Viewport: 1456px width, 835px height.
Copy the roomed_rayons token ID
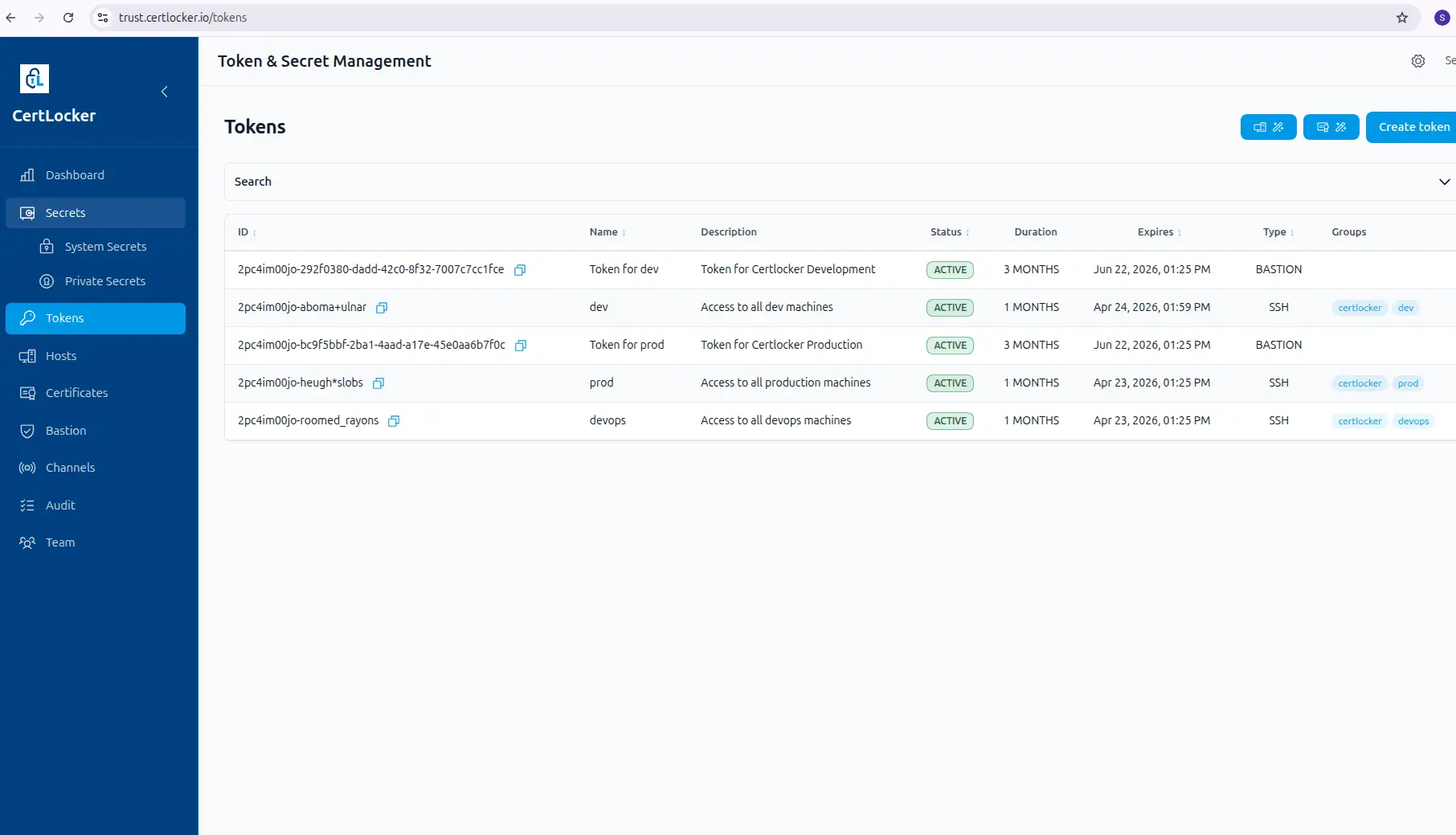point(394,421)
